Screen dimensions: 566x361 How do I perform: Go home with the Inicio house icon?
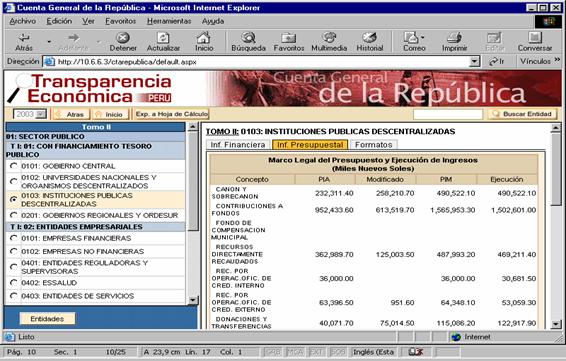(204, 38)
